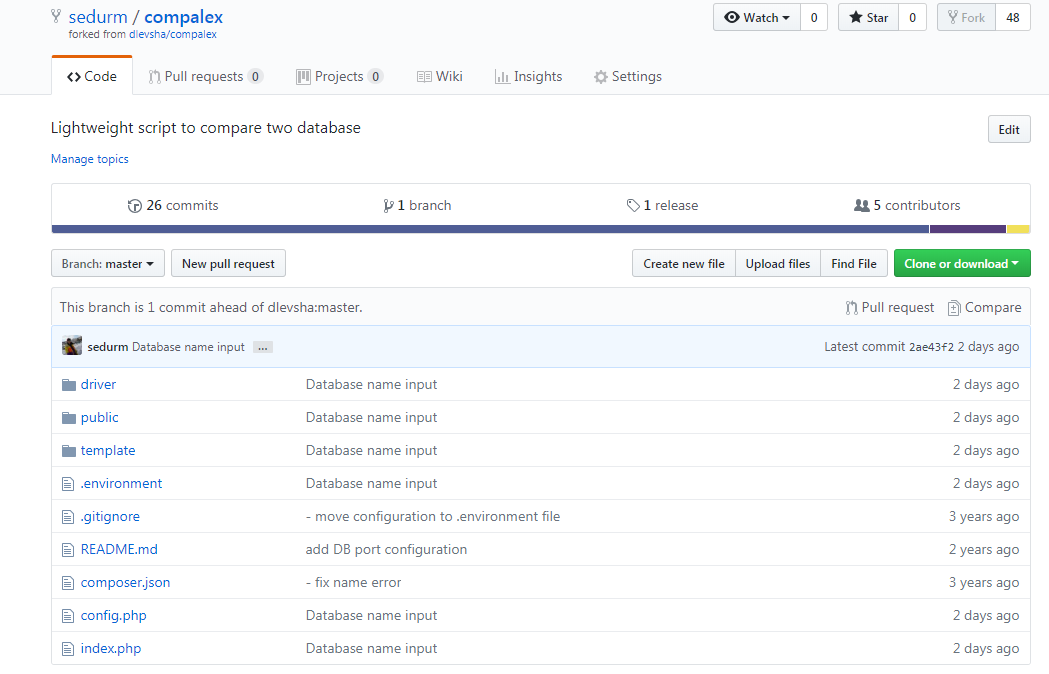Click the watchers count 0
The height and width of the screenshot is (674, 1049).
tap(814, 17)
